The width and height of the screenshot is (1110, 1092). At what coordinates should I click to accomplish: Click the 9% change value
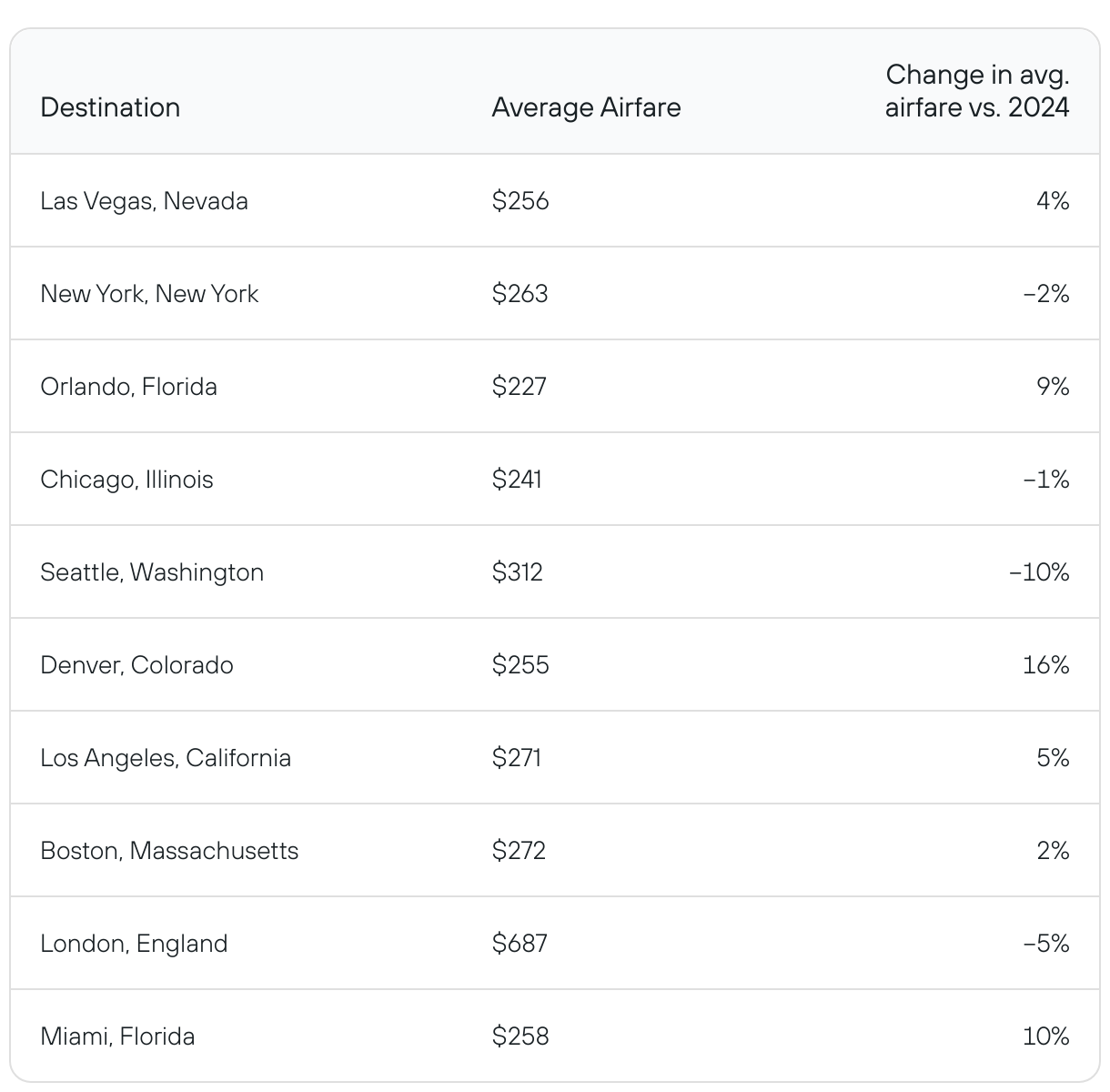coord(1053,387)
